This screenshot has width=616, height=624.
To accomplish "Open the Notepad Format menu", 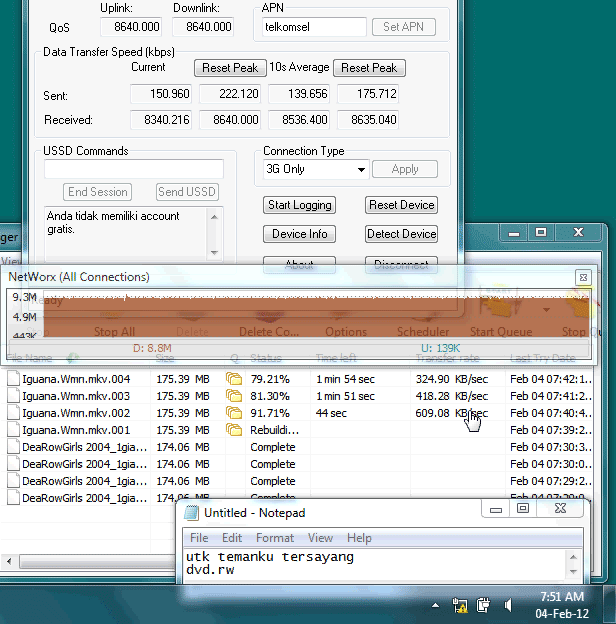I will coord(275,538).
